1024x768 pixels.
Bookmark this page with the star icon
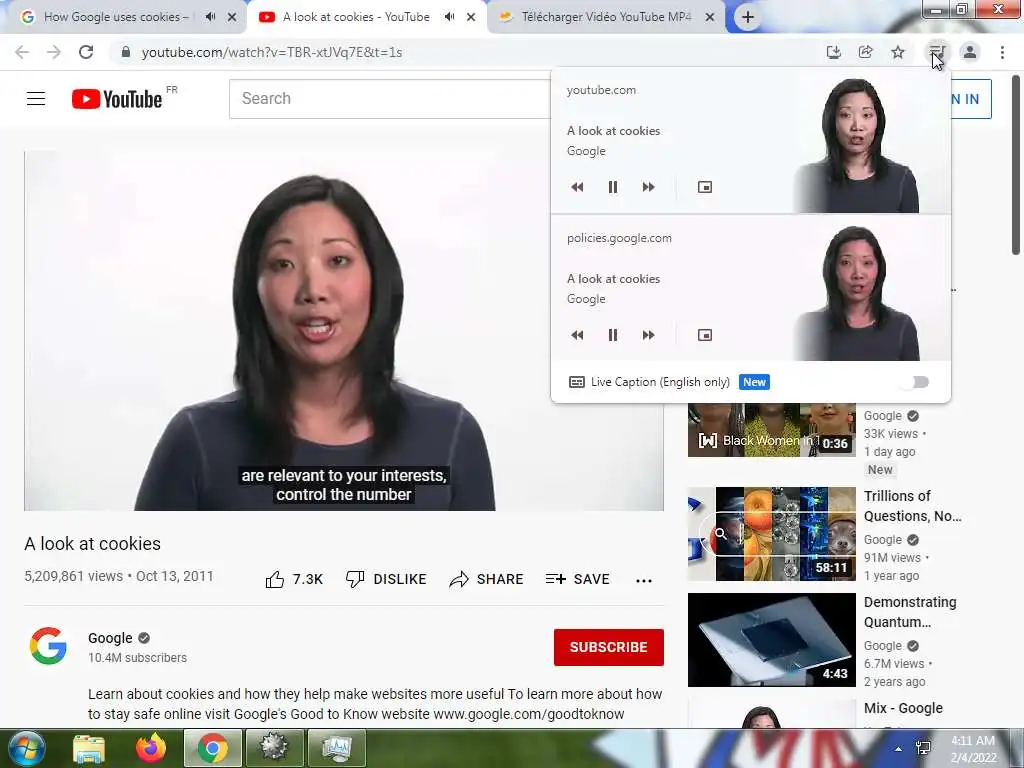(898, 52)
